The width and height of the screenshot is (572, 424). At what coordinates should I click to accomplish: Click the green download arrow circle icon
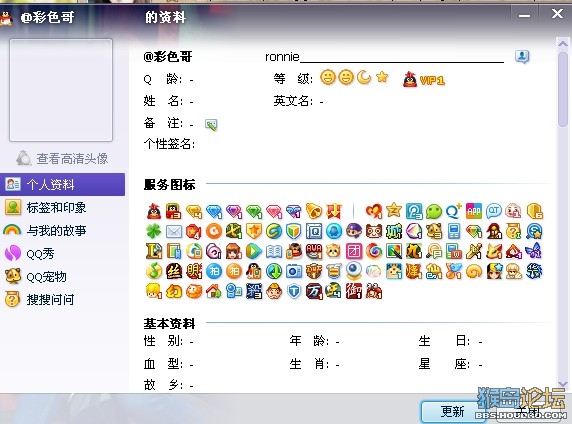click(x=274, y=271)
